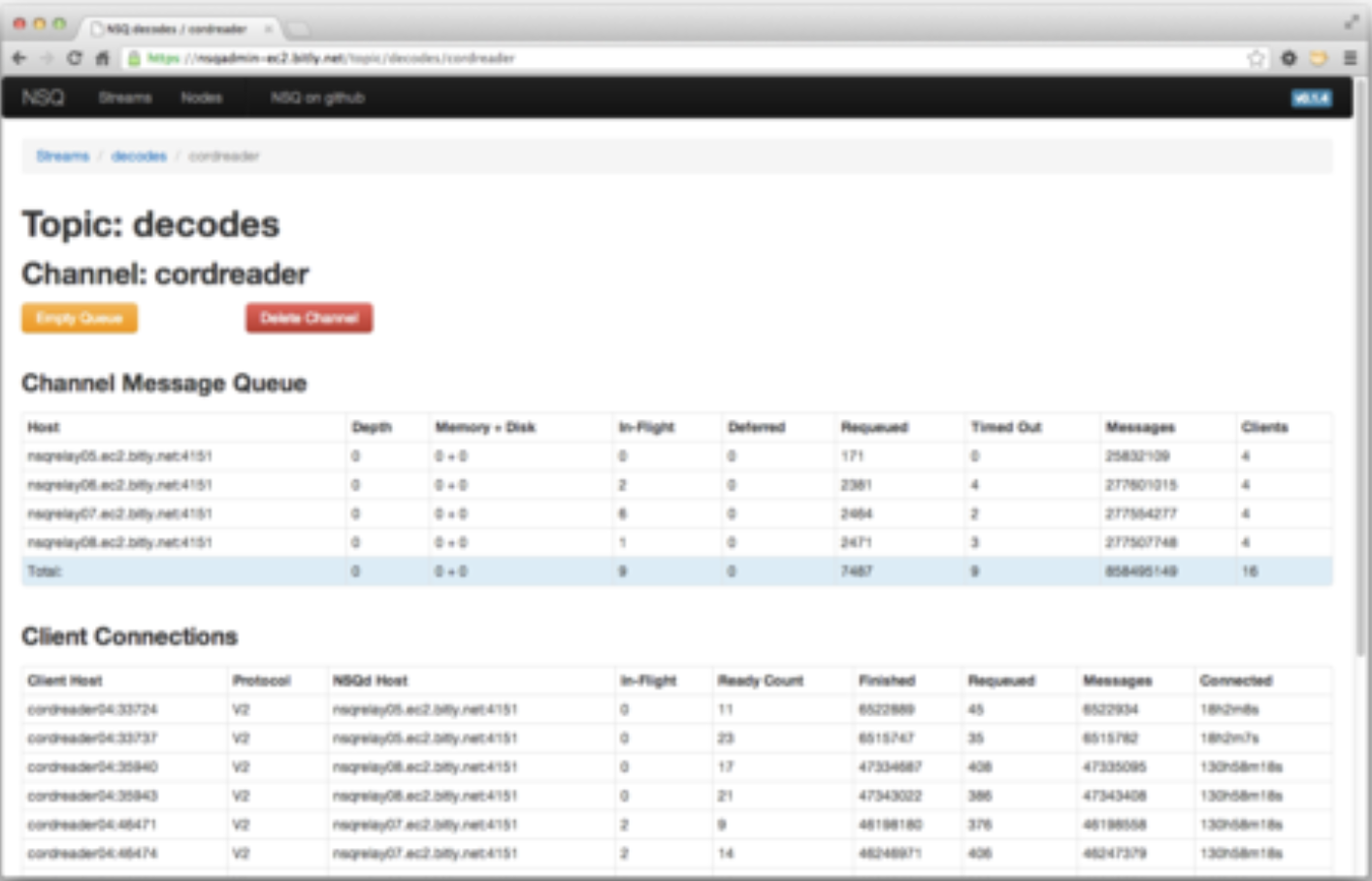
Task: Click the Client Connections section heading
Action: 130,636
